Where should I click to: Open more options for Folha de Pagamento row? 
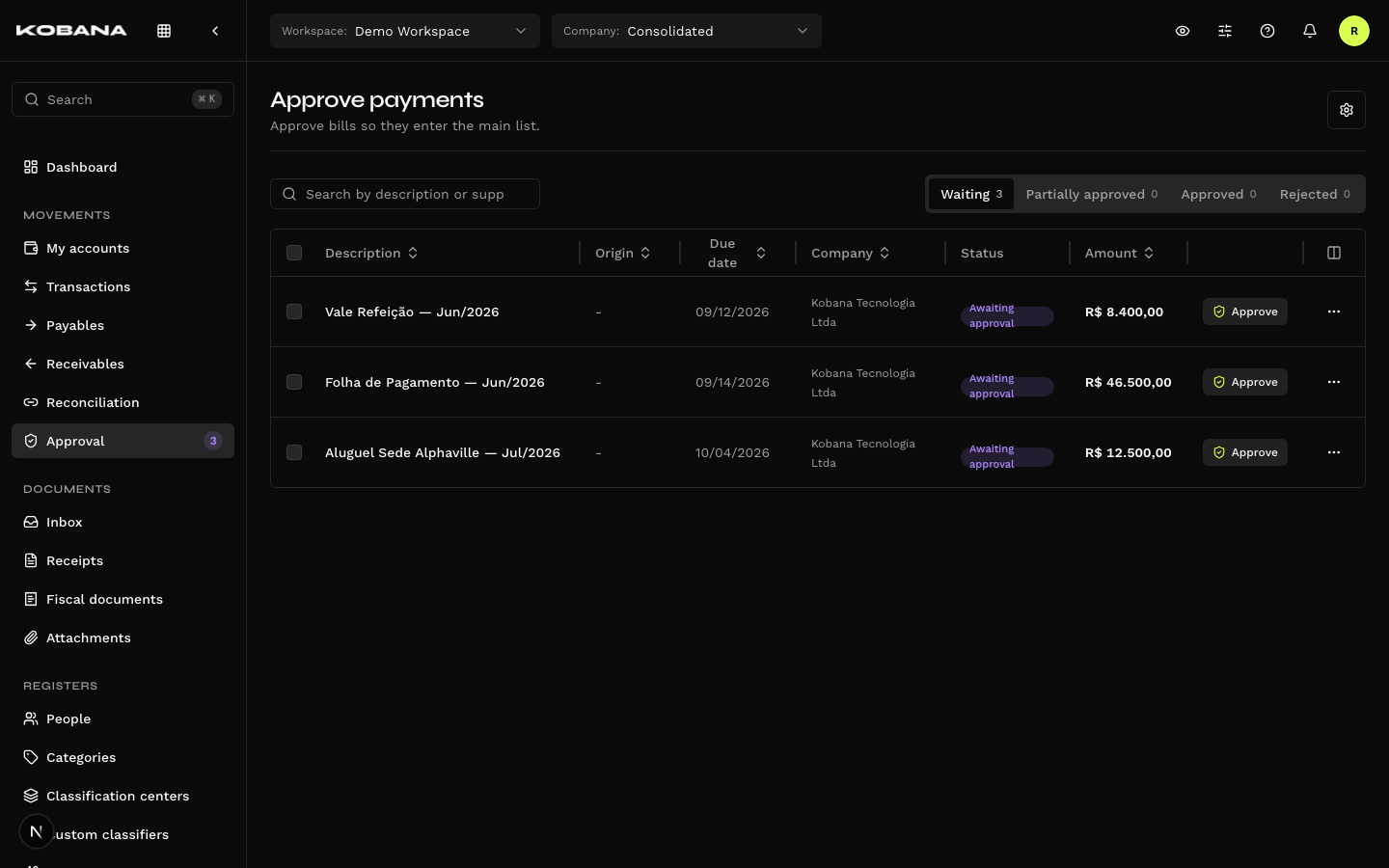[1334, 382]
